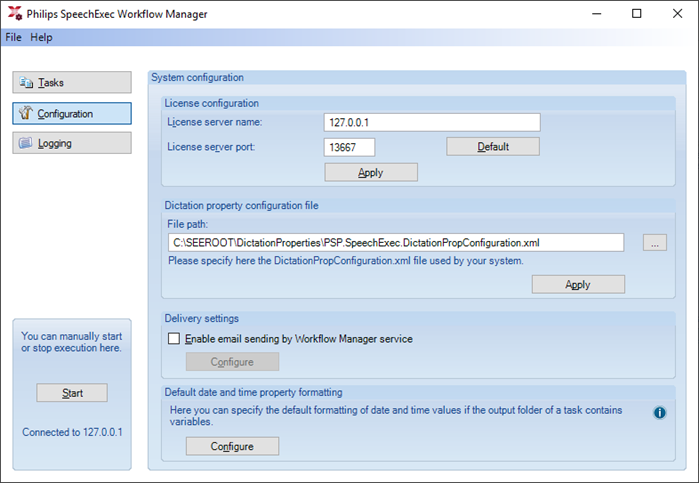This screenshot has width=699, height=483.
Task: Maximize the Workflow Manager window
Action: pos(637,14)
